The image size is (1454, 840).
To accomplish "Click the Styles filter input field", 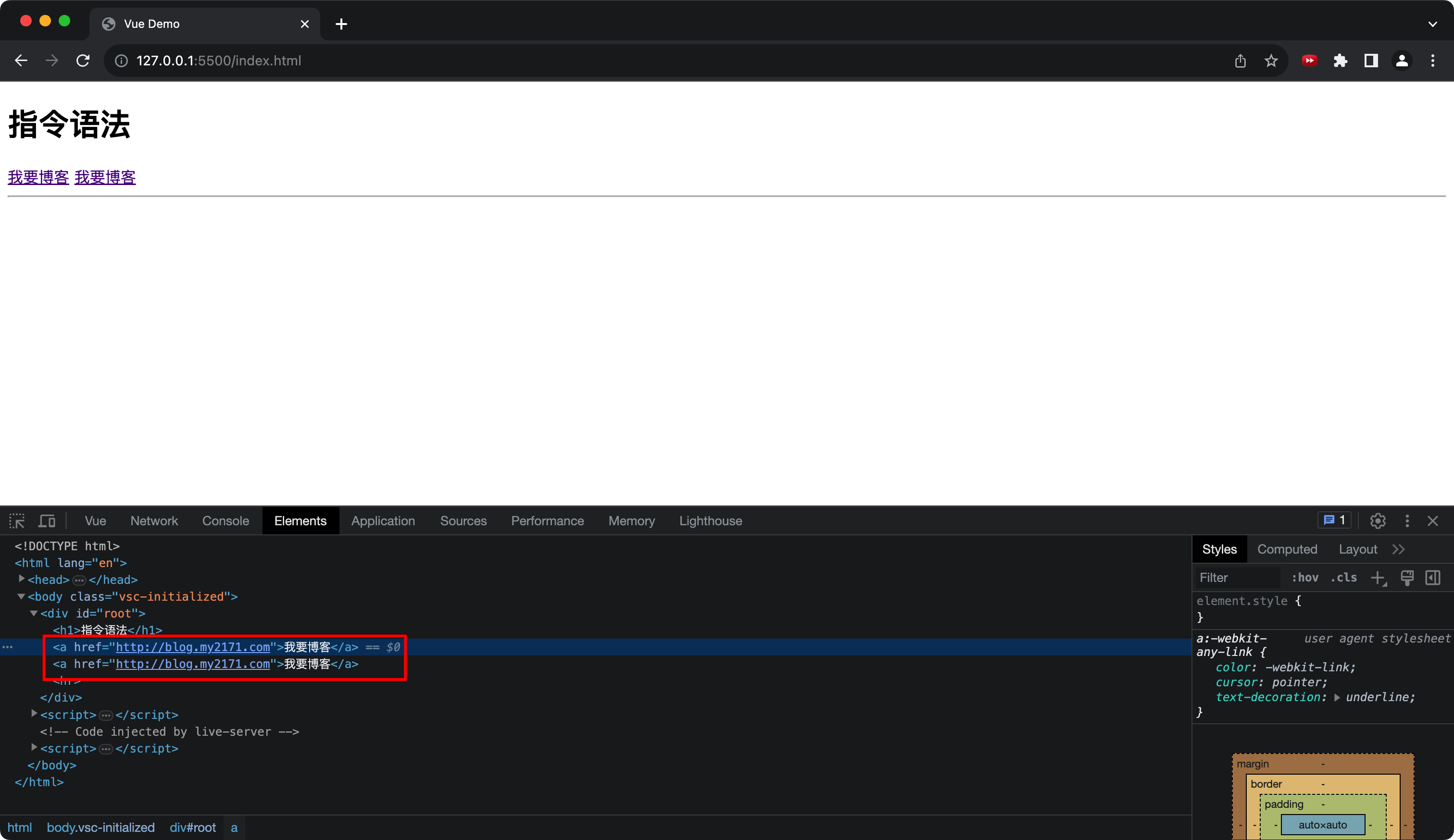I will point(1236,578).
